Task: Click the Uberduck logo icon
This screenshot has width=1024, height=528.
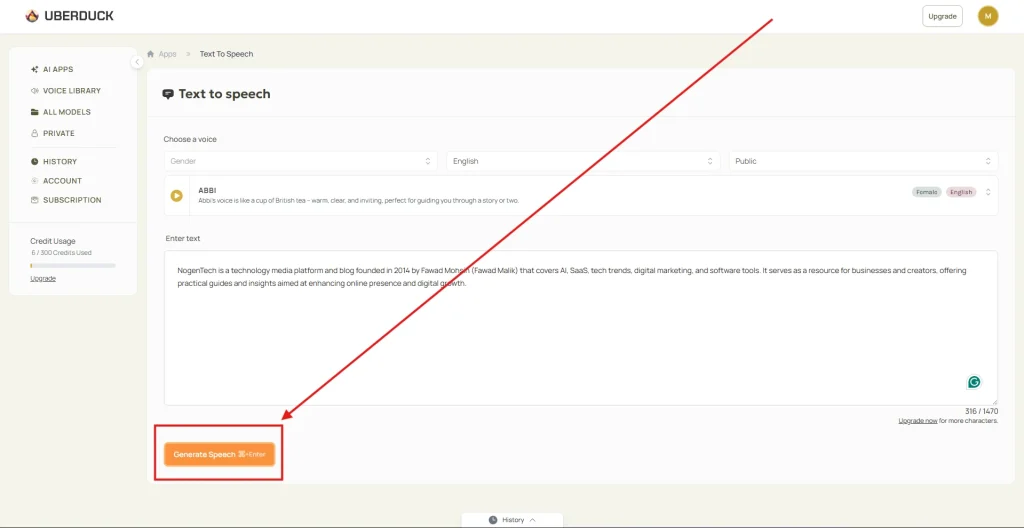Action: 31,16
